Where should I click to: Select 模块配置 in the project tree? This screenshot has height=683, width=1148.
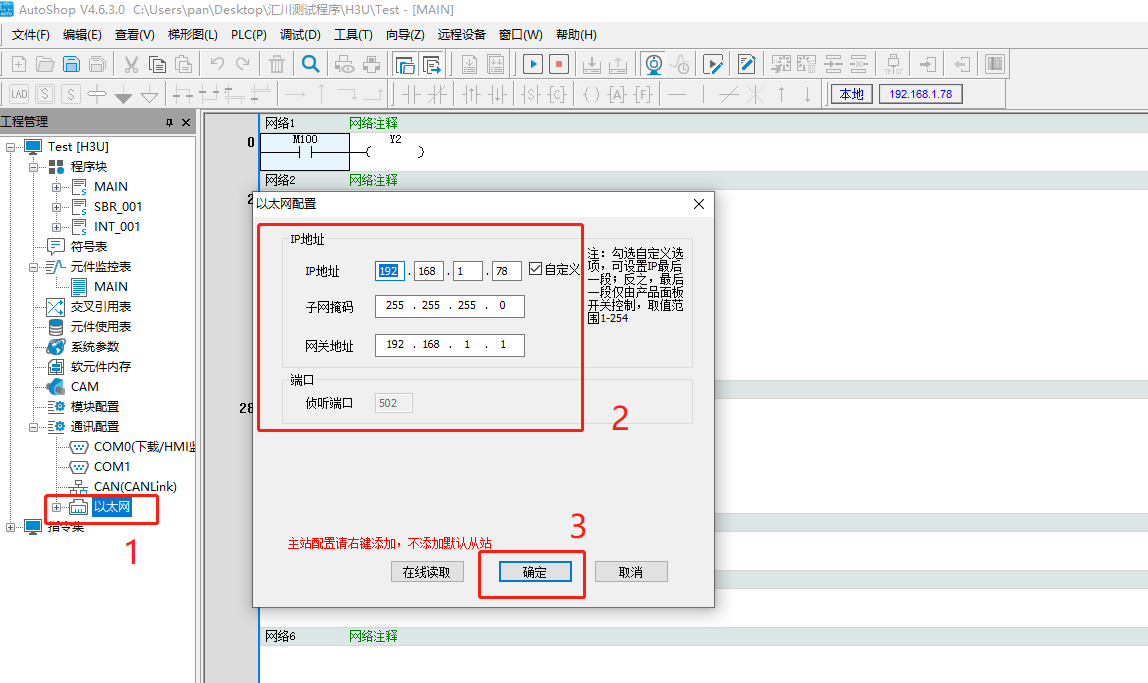tap(94, 406)
